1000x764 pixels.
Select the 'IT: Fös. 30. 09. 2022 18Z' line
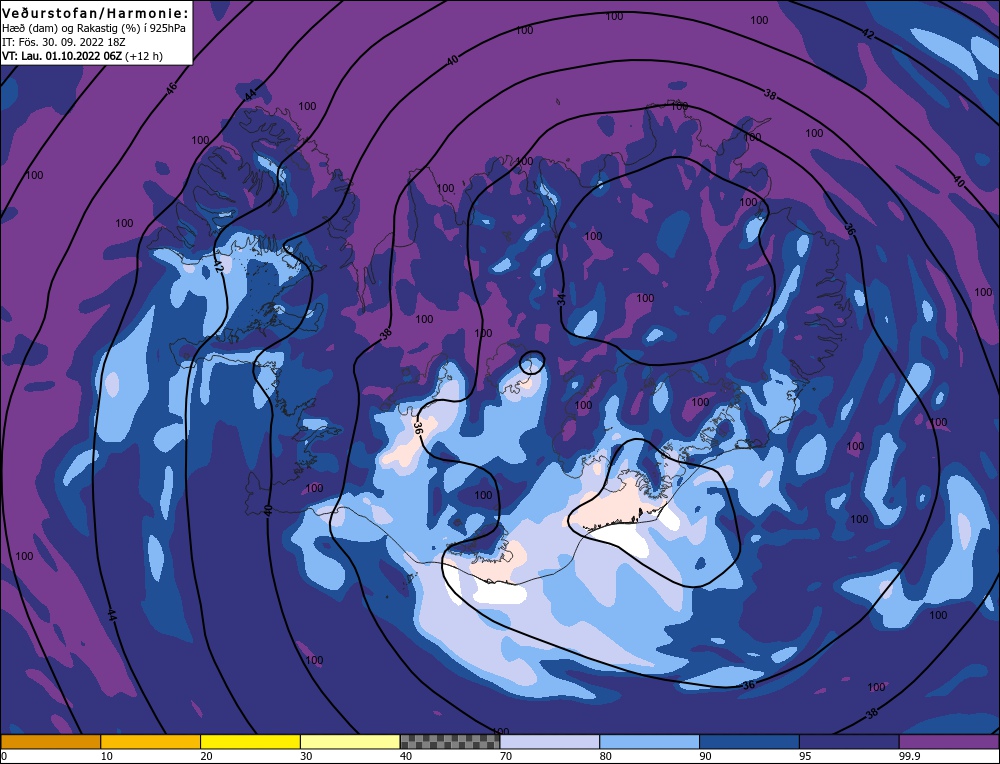pyautogui.click(x=64, y=42)
